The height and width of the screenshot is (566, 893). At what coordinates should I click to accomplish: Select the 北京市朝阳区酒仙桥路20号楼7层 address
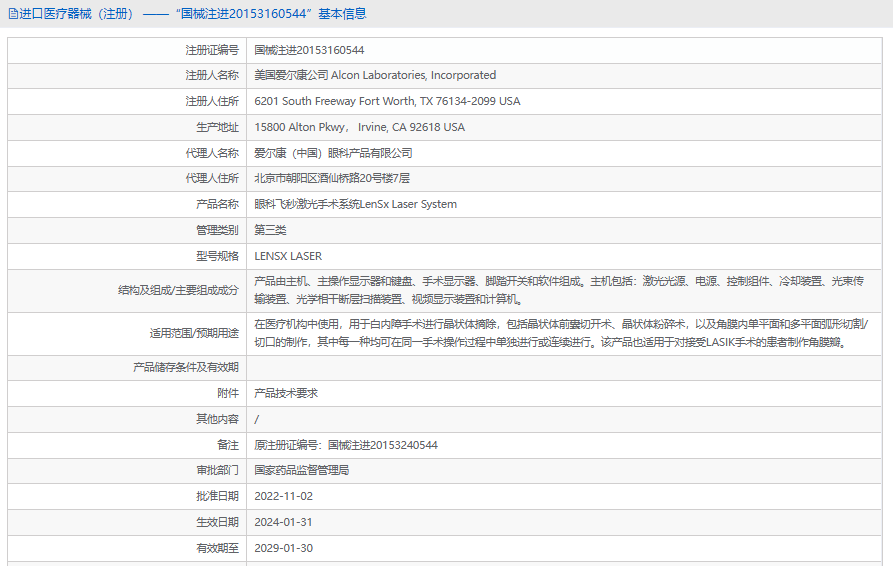(x=332, y=178)
